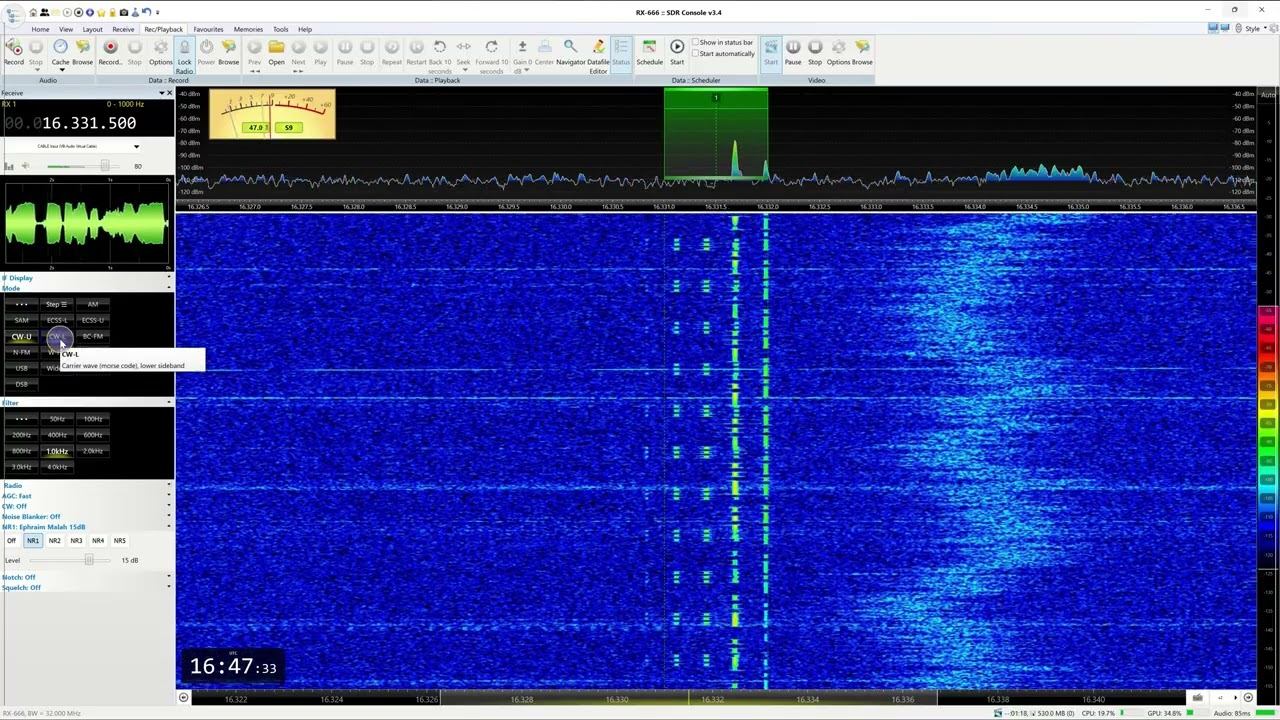Open the Home ribbon tab
The width and height of the screenshot is (1280, 720).
tap(40, 29)
